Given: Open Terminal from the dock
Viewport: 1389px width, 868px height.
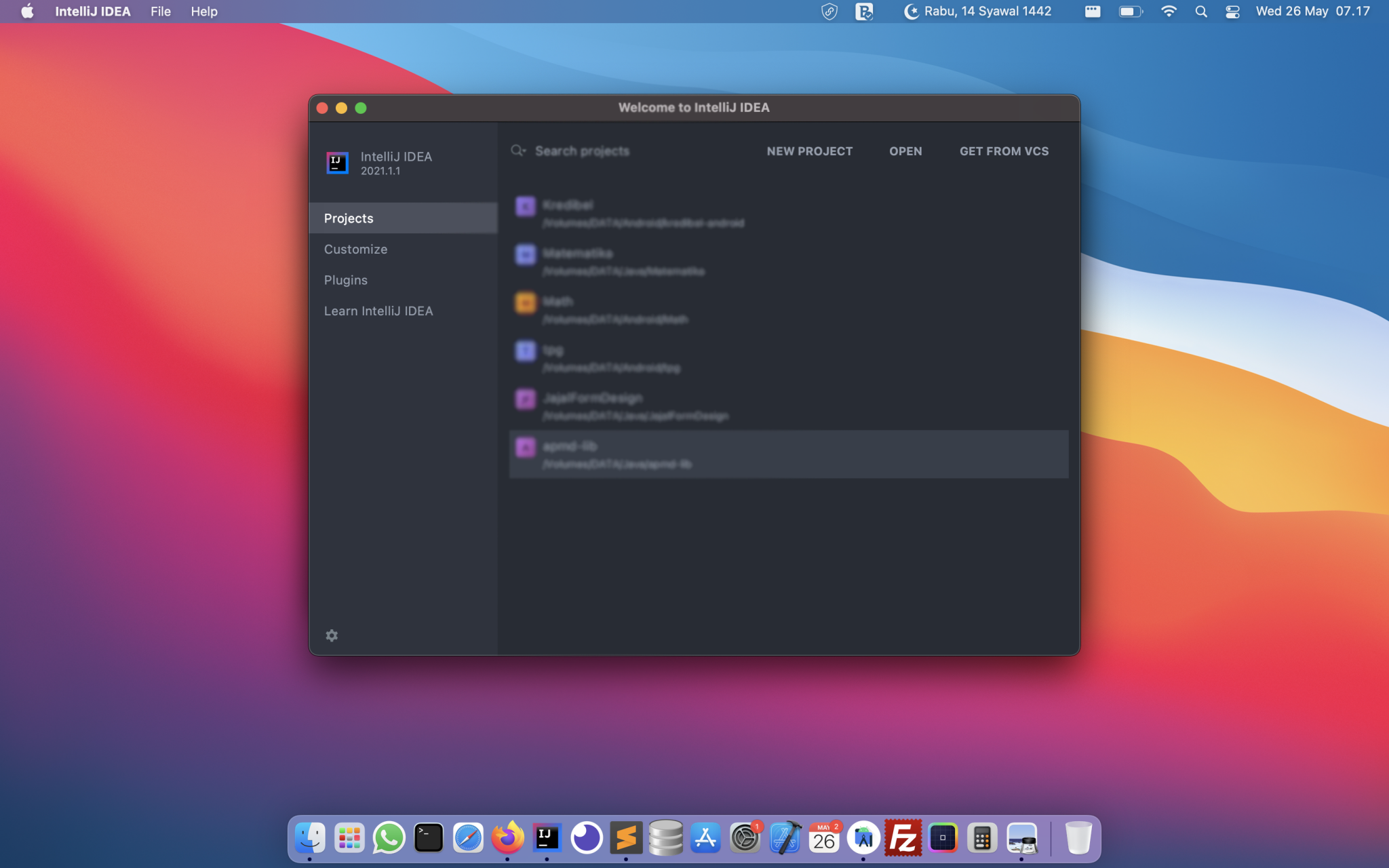Looking at the screenshot, I should coord(429,838).
